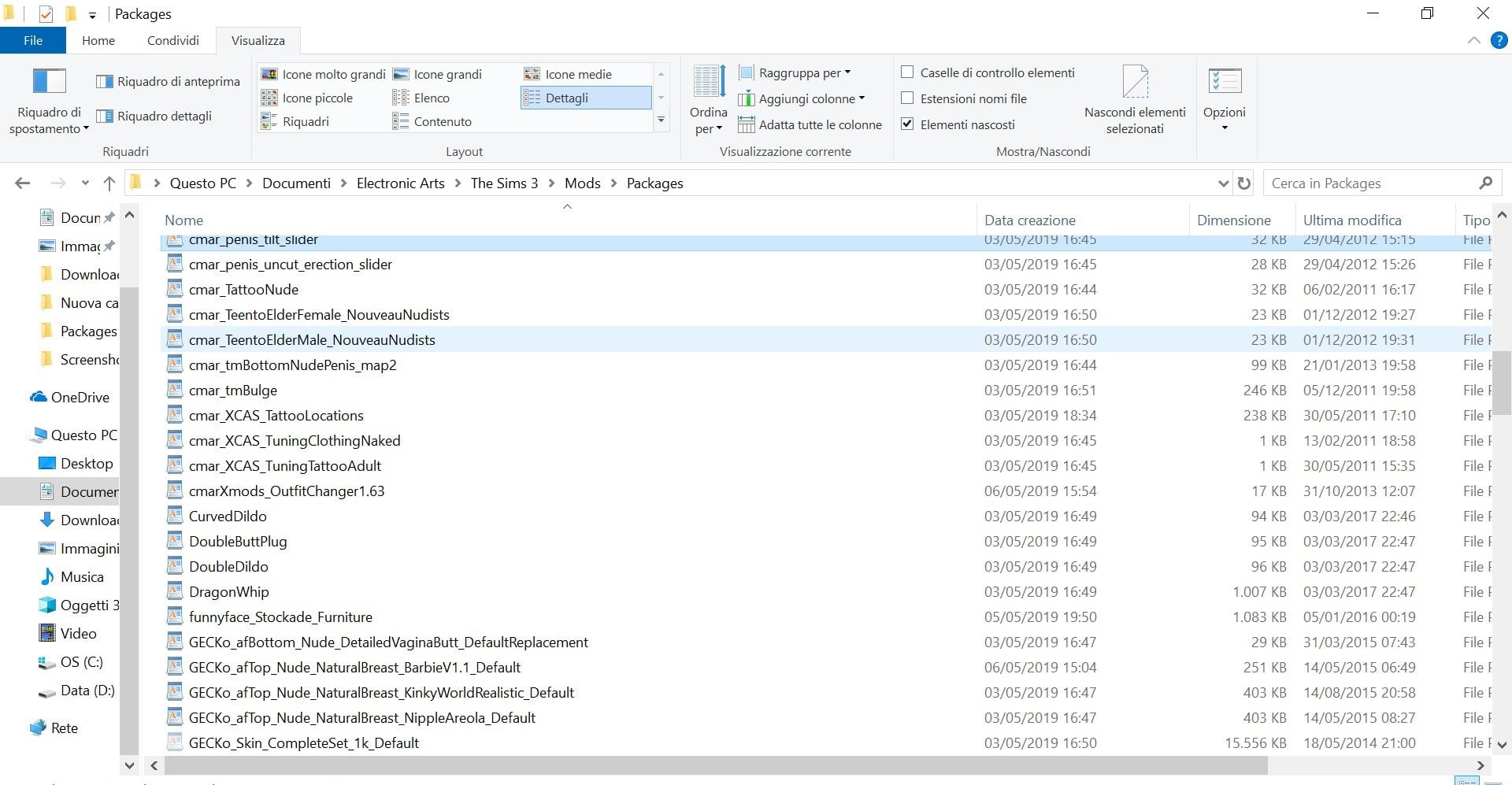Select Riquadri layout

(x=295, y=121)
